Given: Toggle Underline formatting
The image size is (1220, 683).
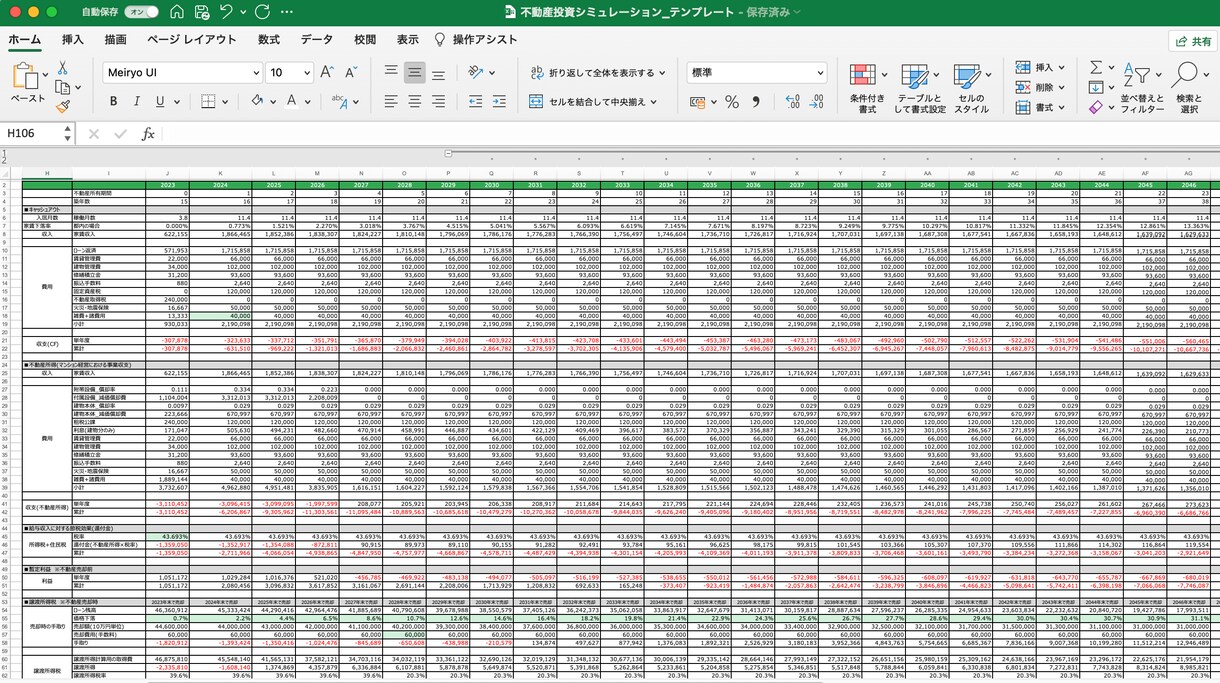Looking at the screenshot, I should point(160,102).
